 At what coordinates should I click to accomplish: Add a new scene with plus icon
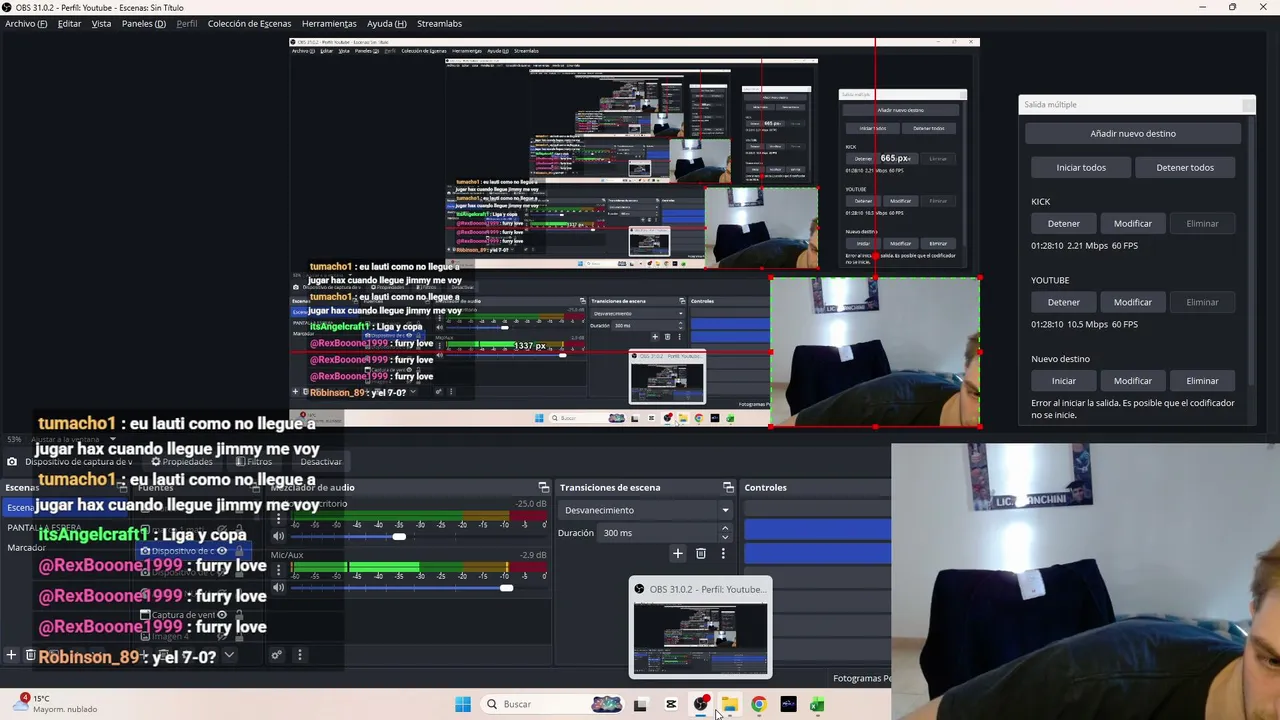point(11,655)
